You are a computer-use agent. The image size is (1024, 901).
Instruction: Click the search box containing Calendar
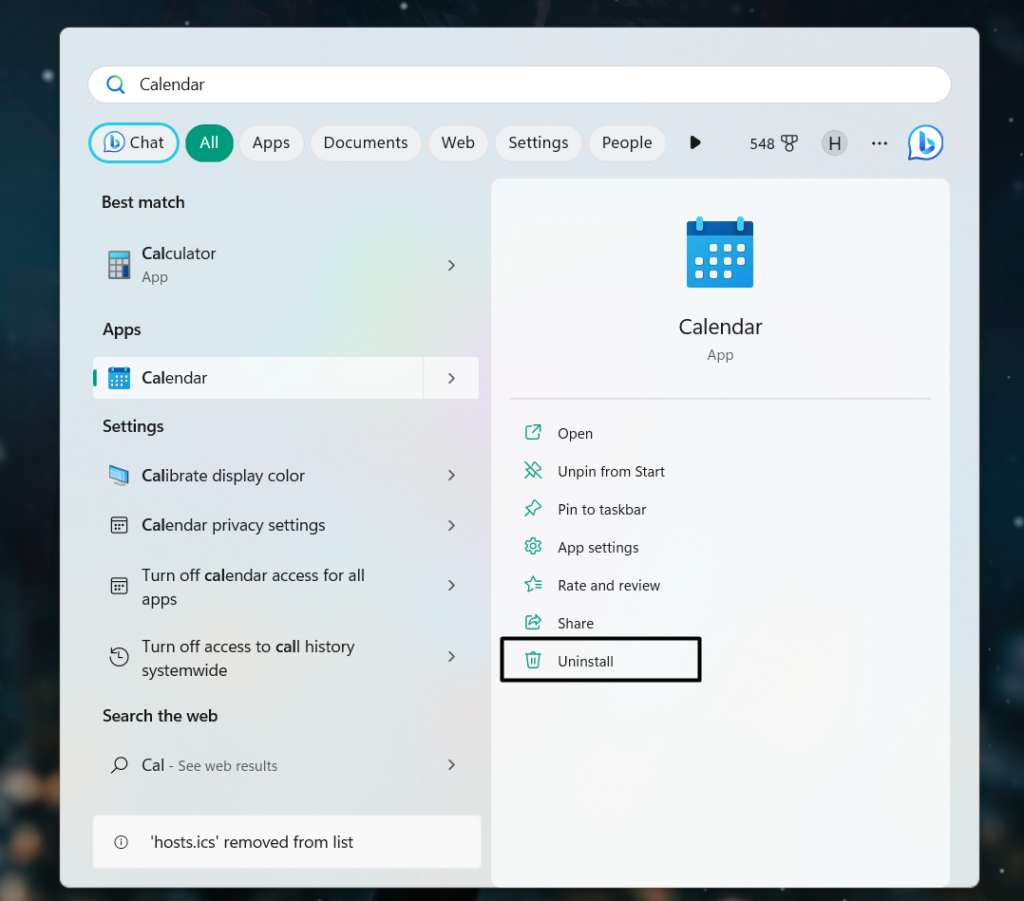520,85
